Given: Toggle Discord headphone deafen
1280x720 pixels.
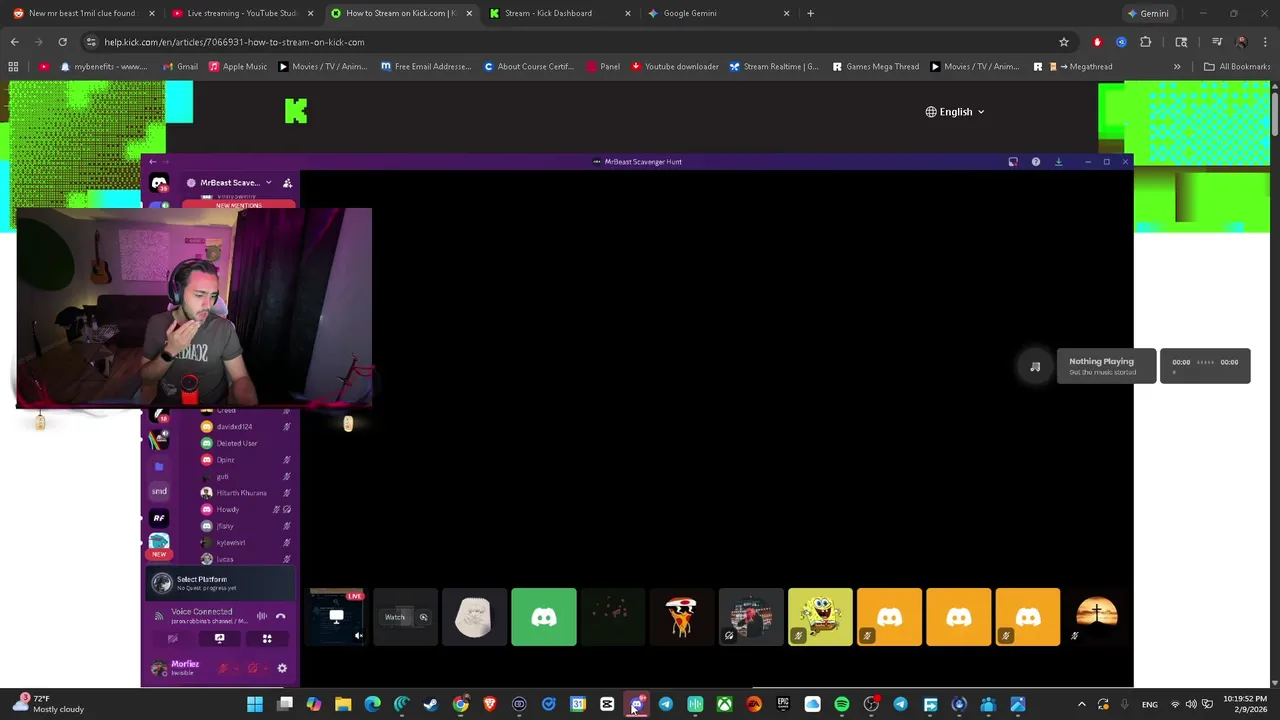Looking at the screenshot, I should [x=253, y=668].
